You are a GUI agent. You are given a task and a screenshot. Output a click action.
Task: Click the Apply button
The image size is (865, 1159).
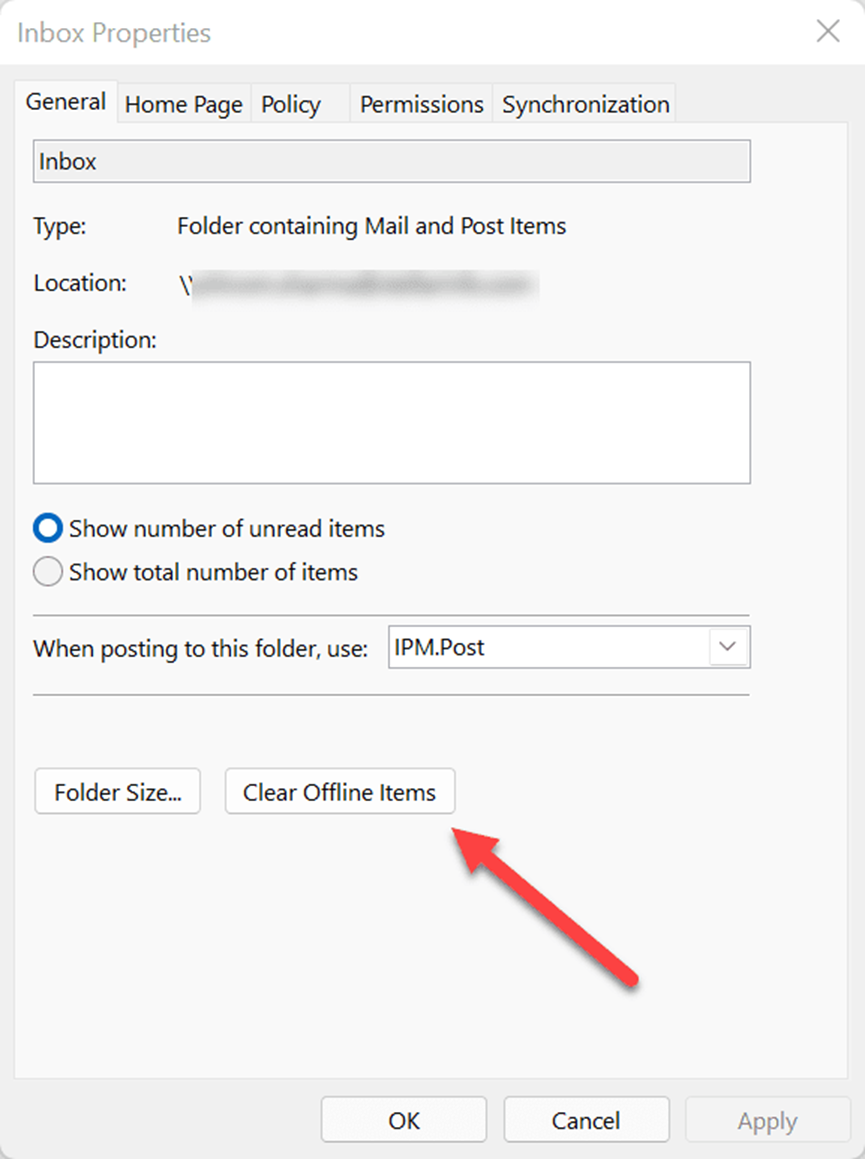tap(767, 1120)
